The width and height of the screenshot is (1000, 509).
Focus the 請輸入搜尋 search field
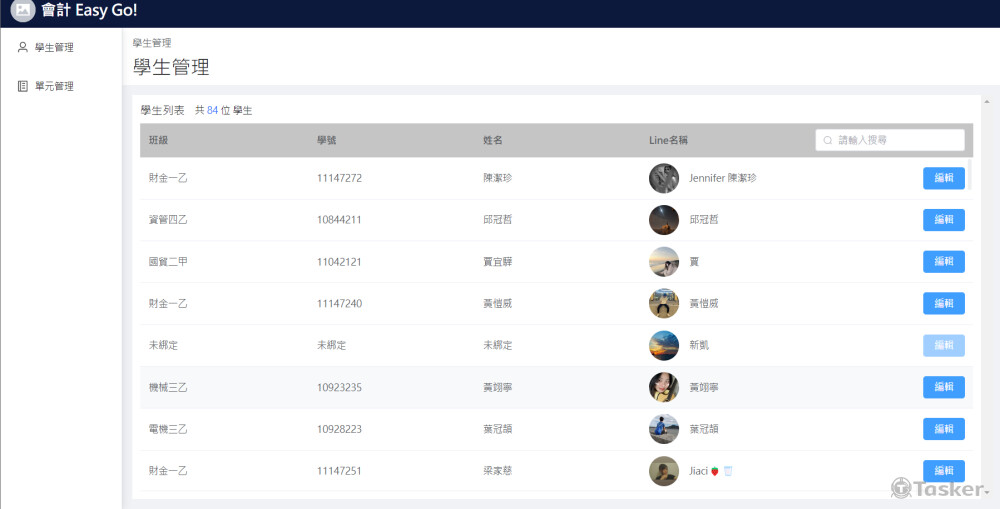pos(890,140)
